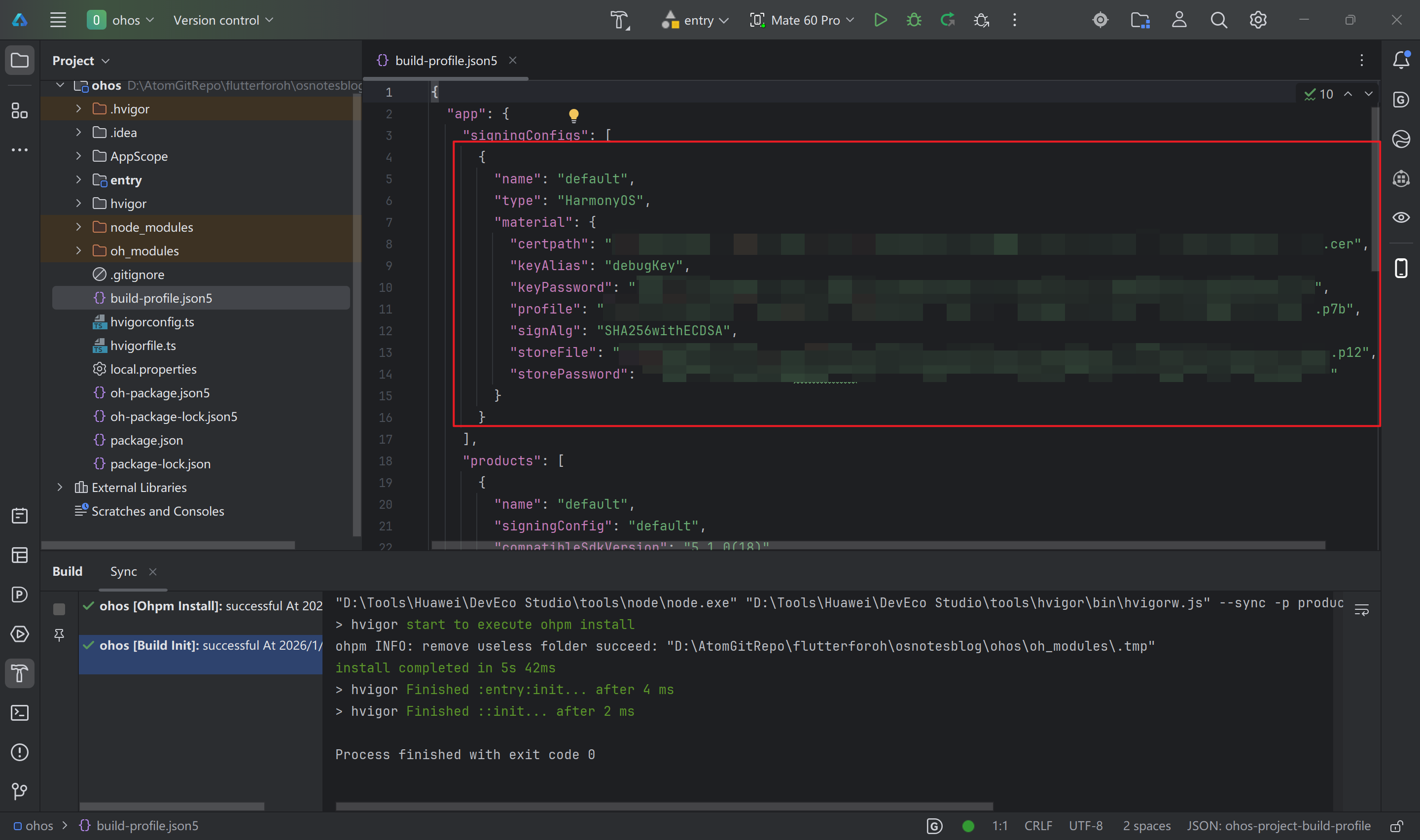
Task: Open the Problems tool window icon
Action: [x=20, y=752]
